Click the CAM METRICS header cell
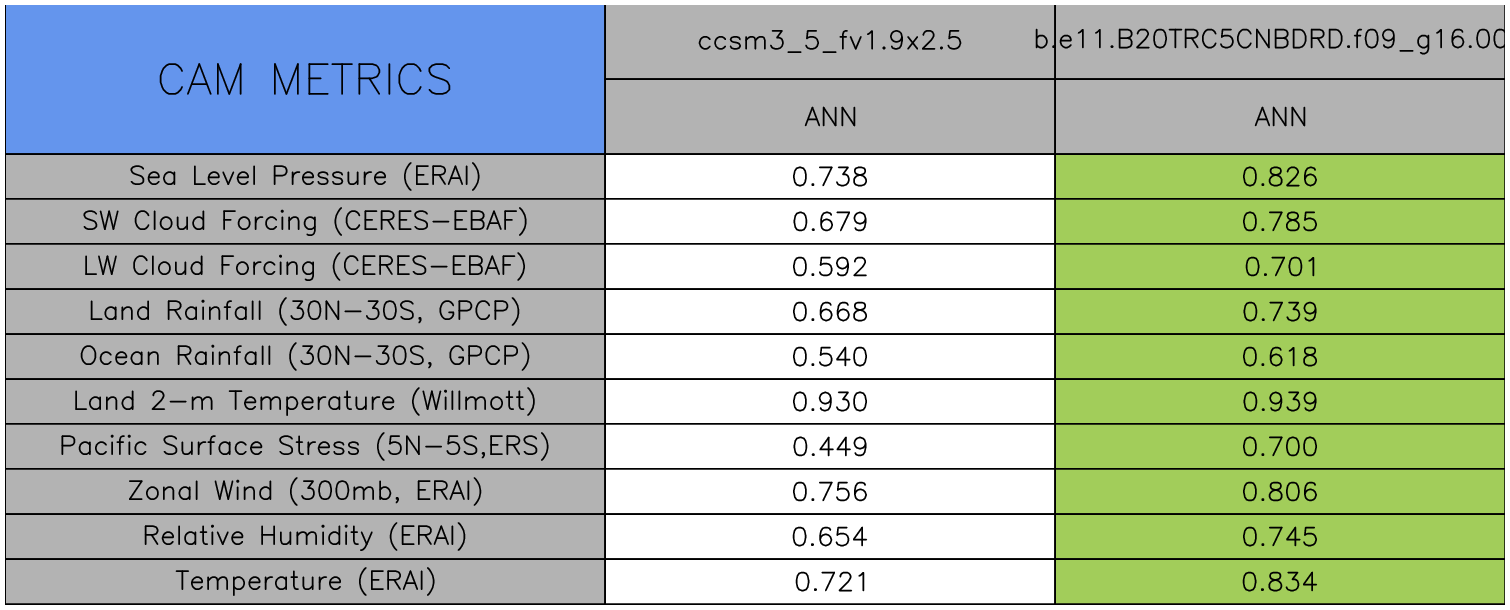This screenshot has width=1510, height=610. 305,80
